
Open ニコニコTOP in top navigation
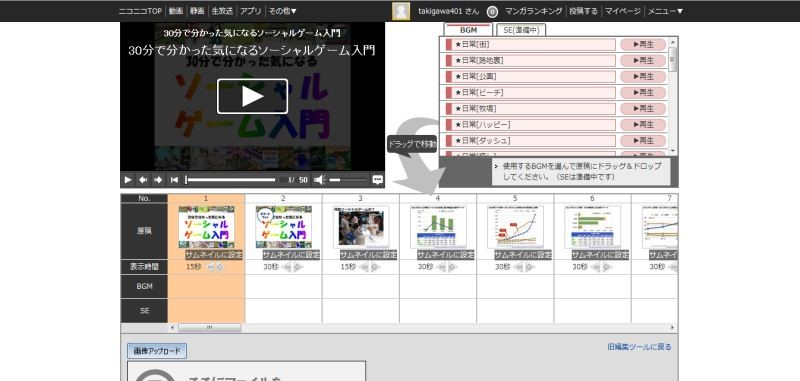click(140, 11)
